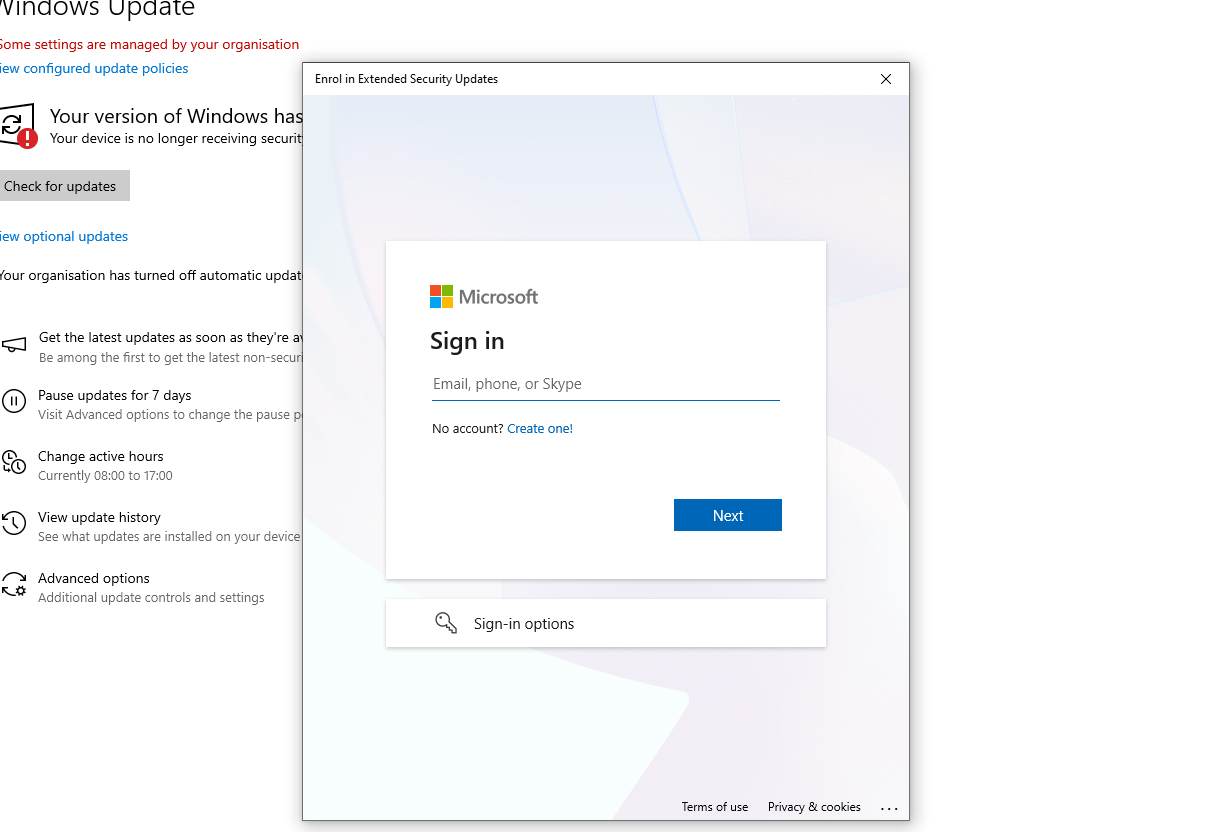This screenshot has height=832, width=1221.
Task: Click the update status icon with red alert
Action: click(x=17, y=126)
